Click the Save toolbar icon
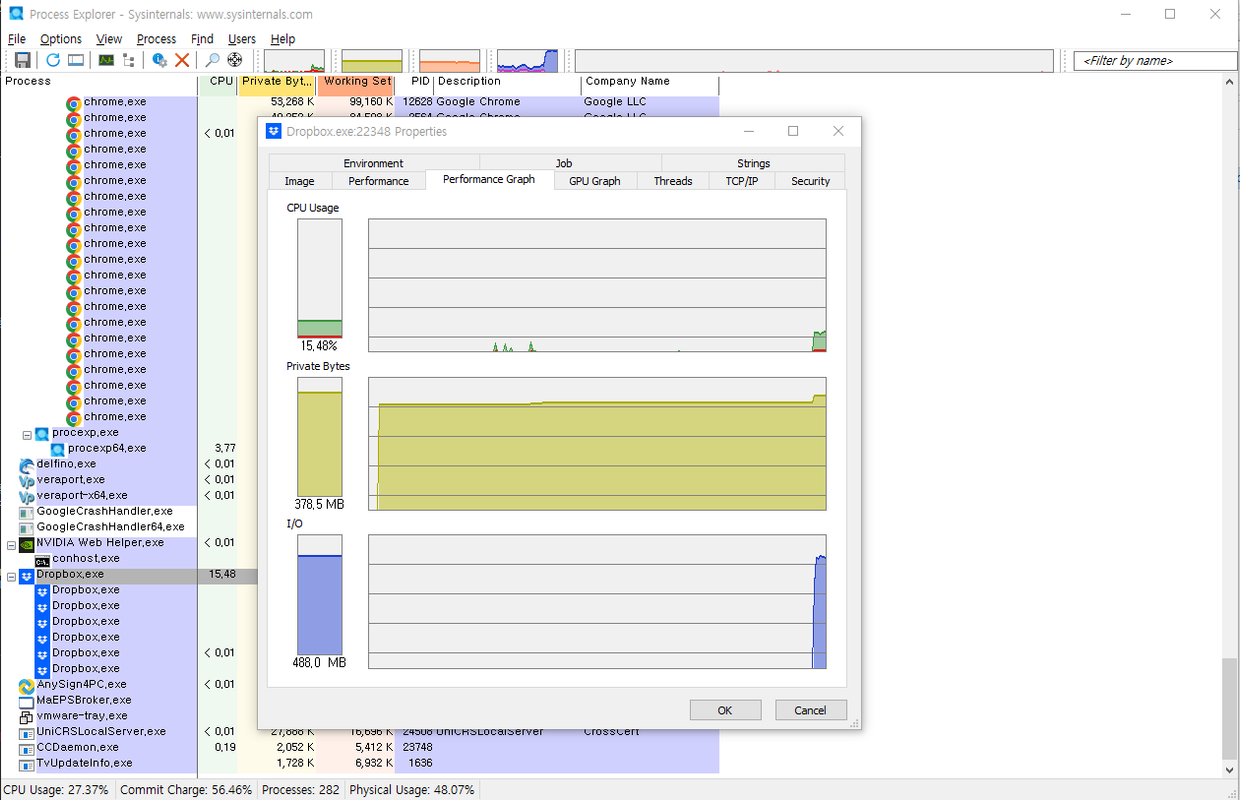The width and height of the screenshot is (1240, 800). pyautogui.click(x=23, y=60)
